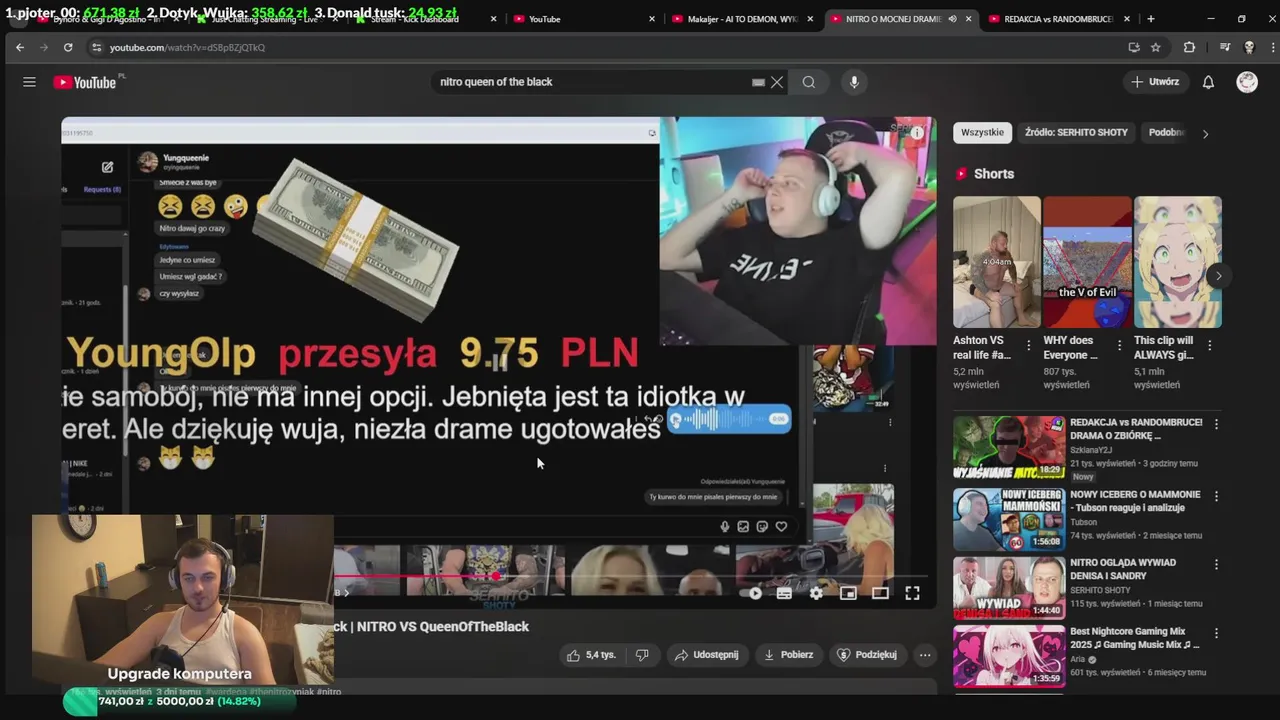Click the Udostępnij share button

tap(706, 655)
